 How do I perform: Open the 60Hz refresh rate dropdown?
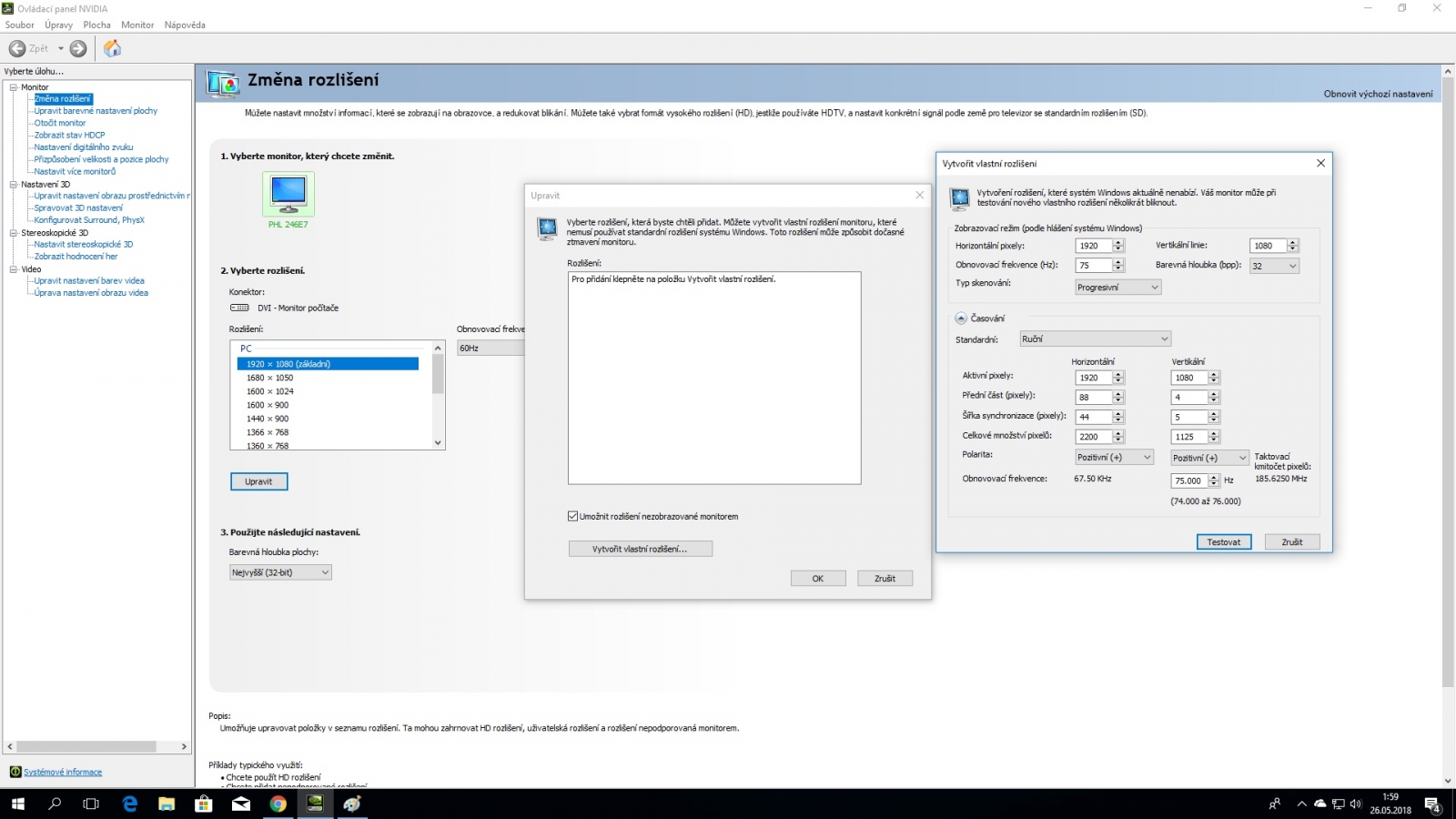coord(491,348)
